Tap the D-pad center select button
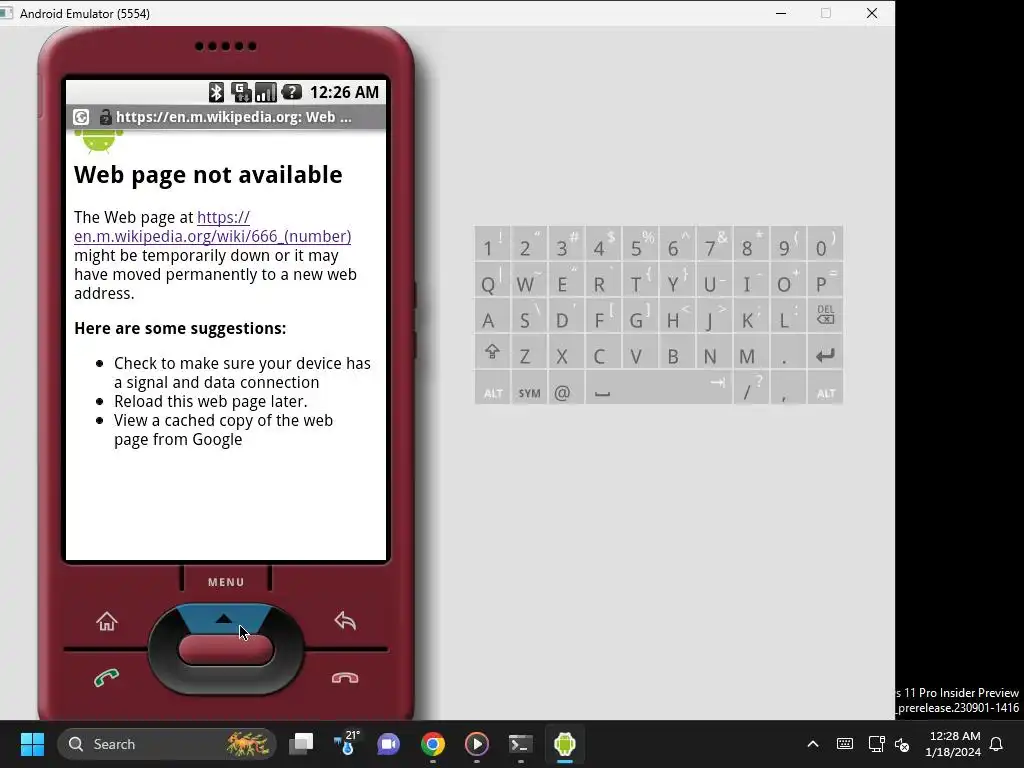This screenshot has width=1024, height=768. (226, 649)
